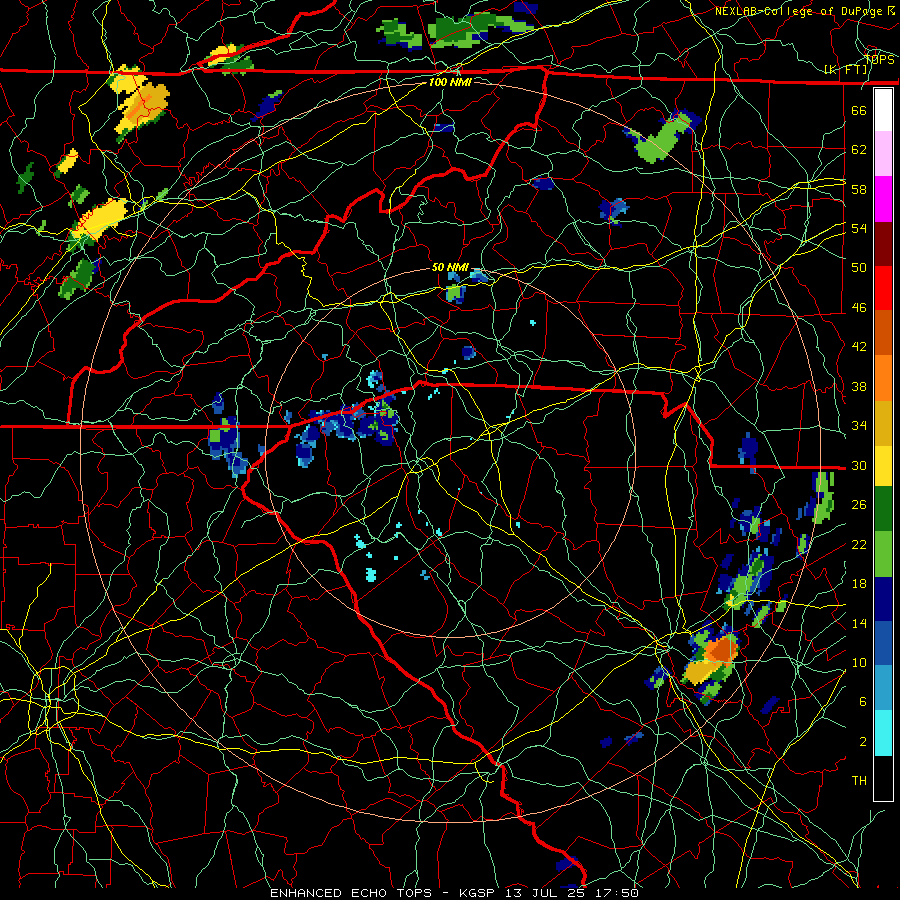The image size is (900, 900).
Task: Click the light green legend swatch
Action: tap(883, 554)
